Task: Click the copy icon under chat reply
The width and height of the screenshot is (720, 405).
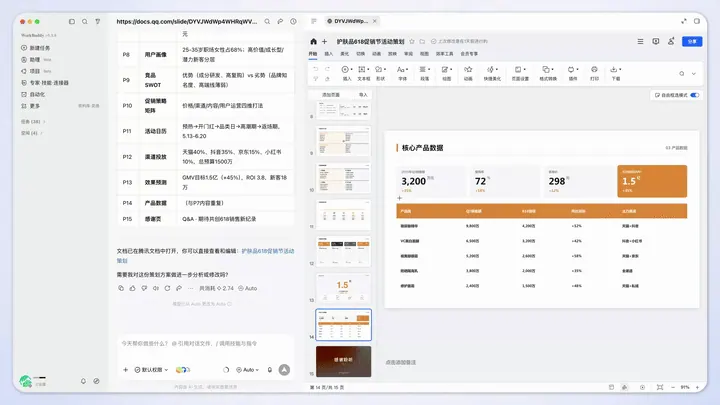Action: click(121, 288)
